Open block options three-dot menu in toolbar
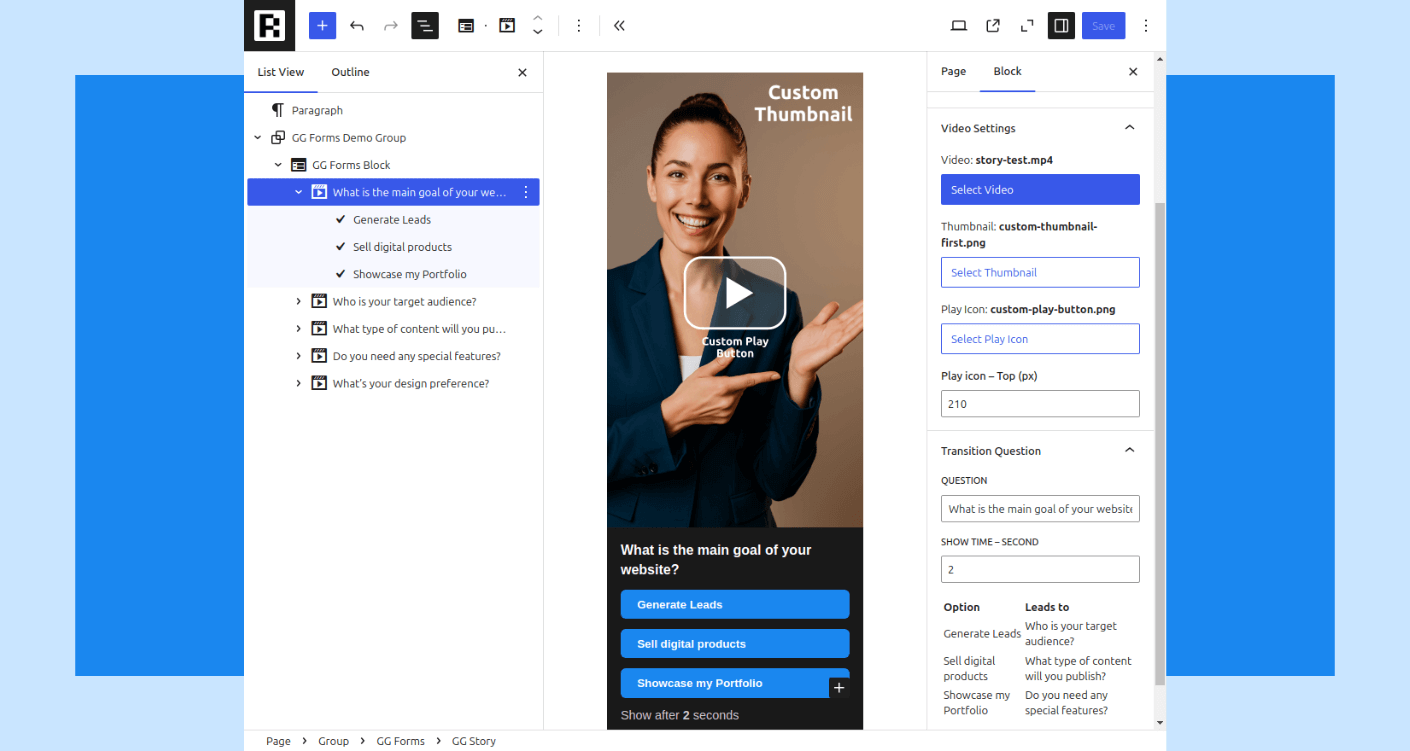This screenshot has width=1410, height=751. [x=578, y=26]
